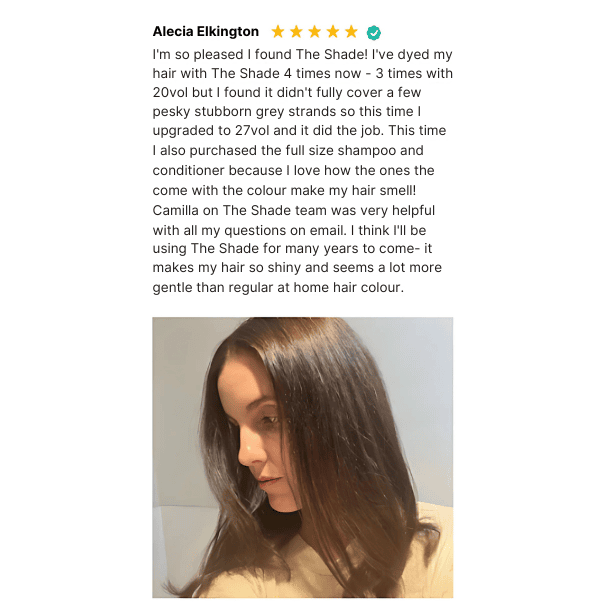Click the word "gentle" in the last line
606x606 pixels.
(x=173, y=288)
